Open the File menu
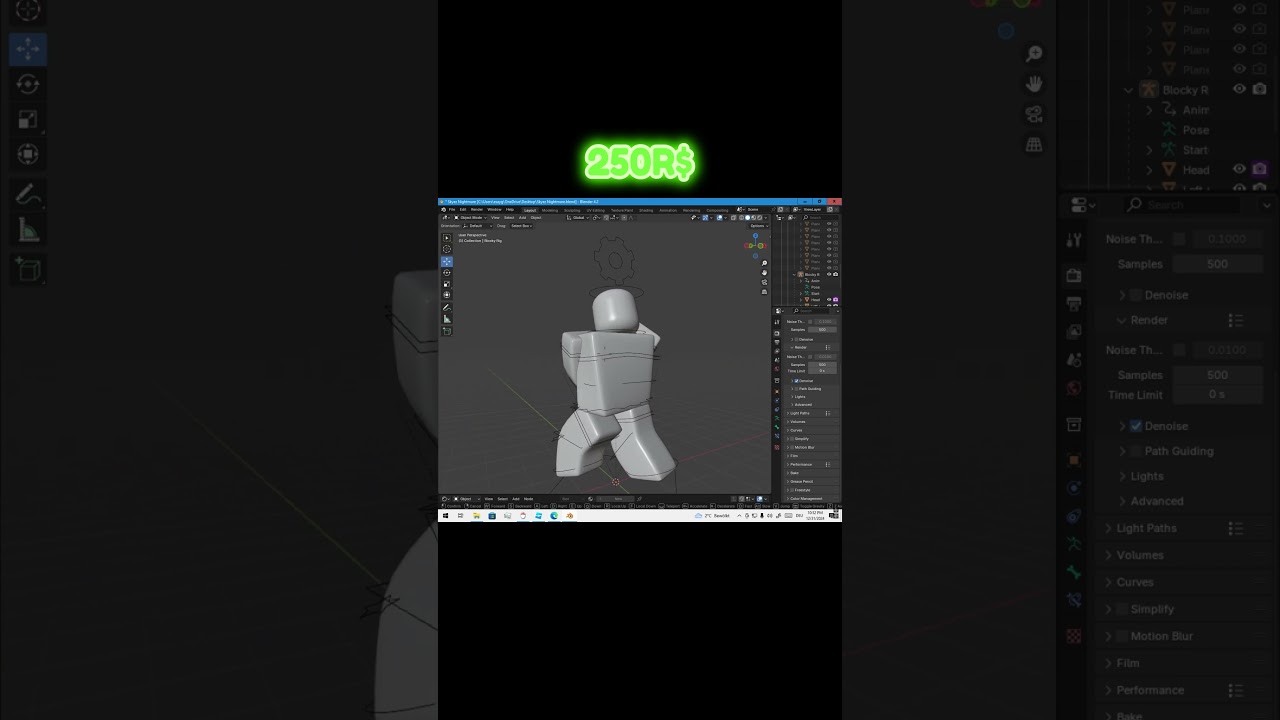1280x720 pixels. [x=452, y=210]
